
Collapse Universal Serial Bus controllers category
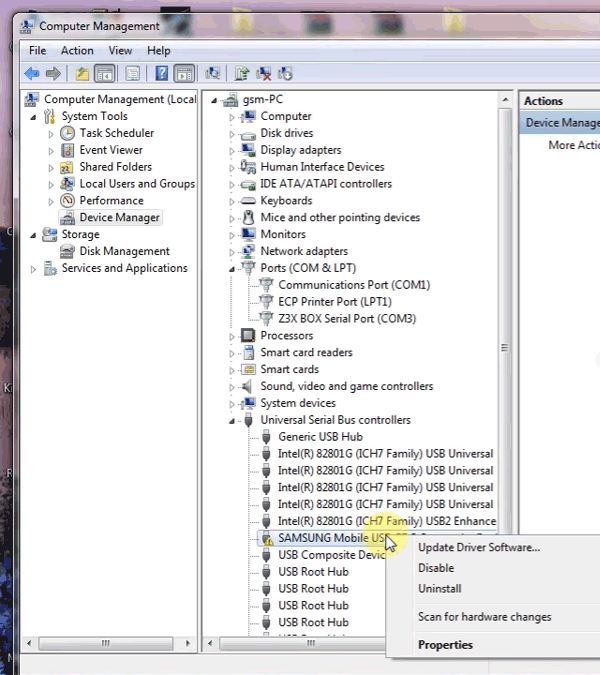pyautogui.click(x=232, y=421)
